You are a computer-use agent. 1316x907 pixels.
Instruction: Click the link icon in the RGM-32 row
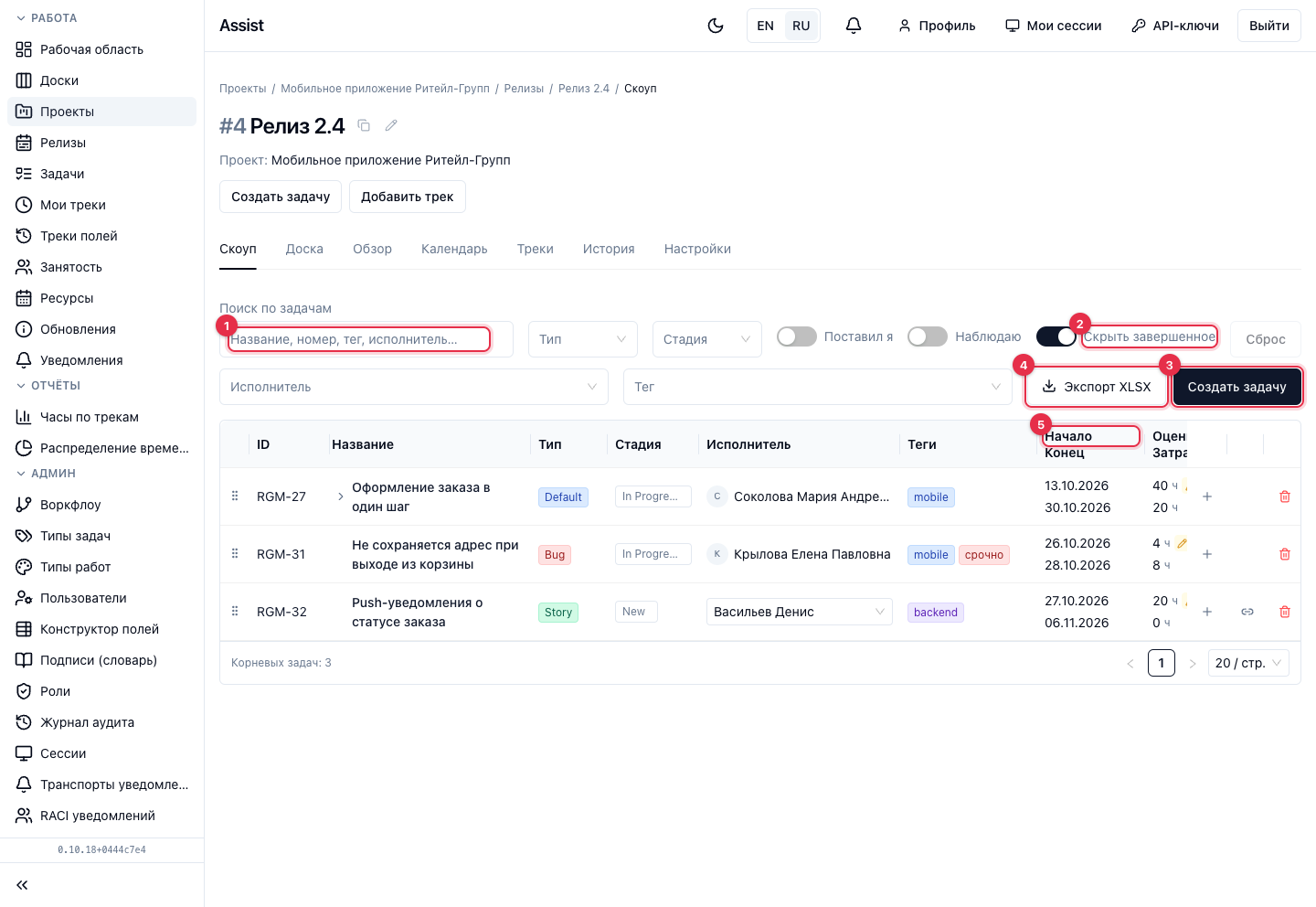click(1247, 612)
